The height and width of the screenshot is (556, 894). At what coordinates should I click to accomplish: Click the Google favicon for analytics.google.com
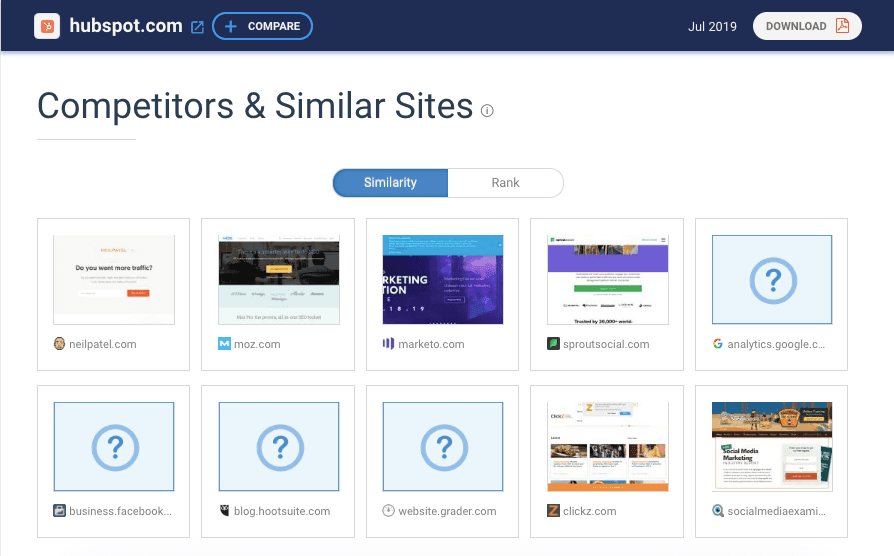(x=718, y=344)
